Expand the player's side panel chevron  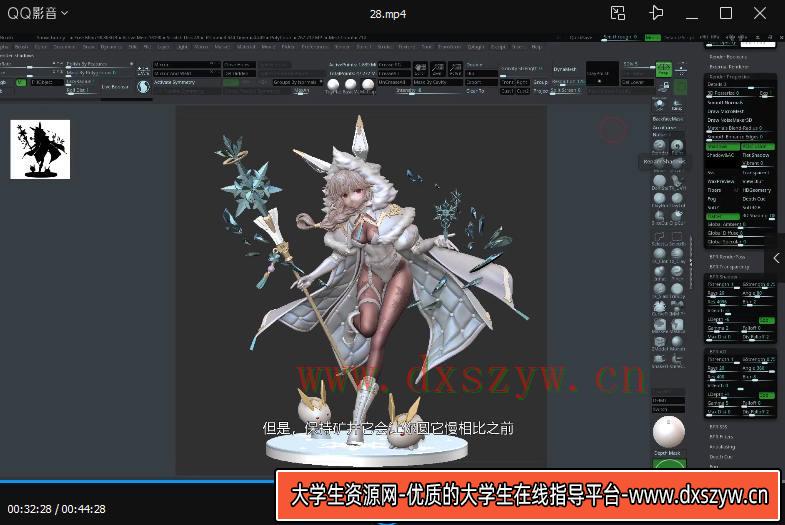[776, 258]
